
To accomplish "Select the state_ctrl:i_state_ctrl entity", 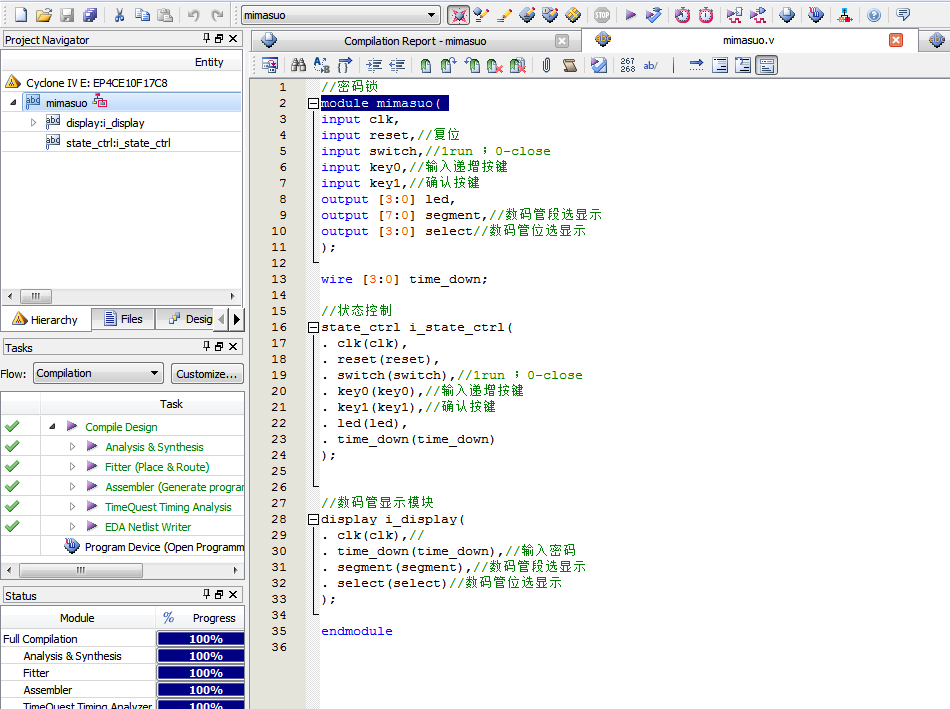I will tap(118, 143).
